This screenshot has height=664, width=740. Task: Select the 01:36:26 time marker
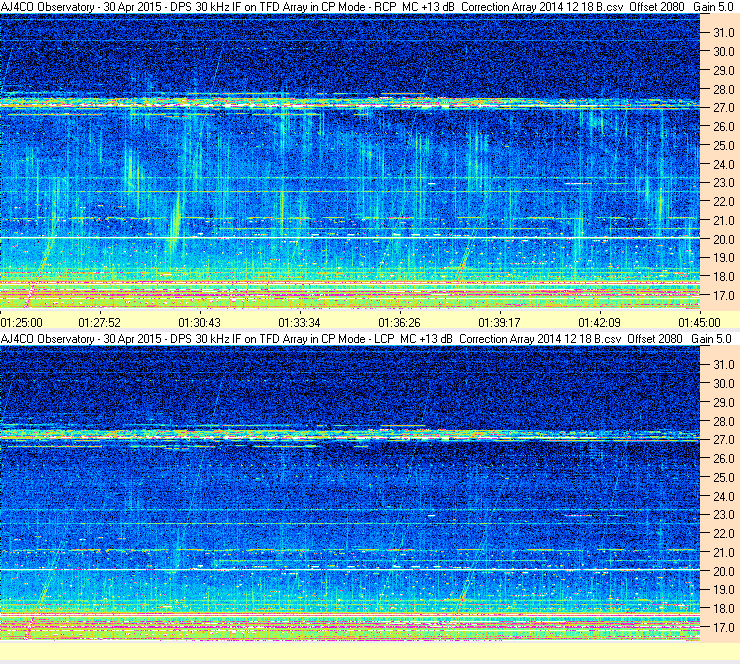[x=399, y=322]
